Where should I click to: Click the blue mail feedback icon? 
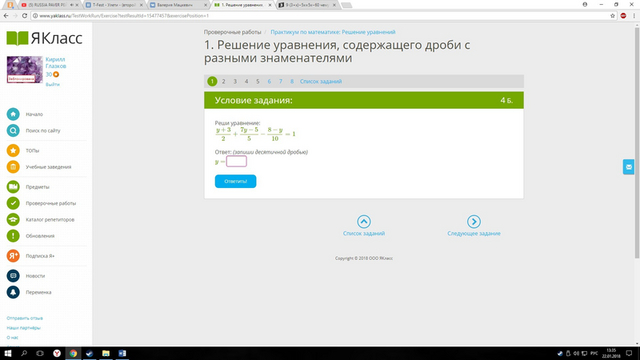click(629, 167)
